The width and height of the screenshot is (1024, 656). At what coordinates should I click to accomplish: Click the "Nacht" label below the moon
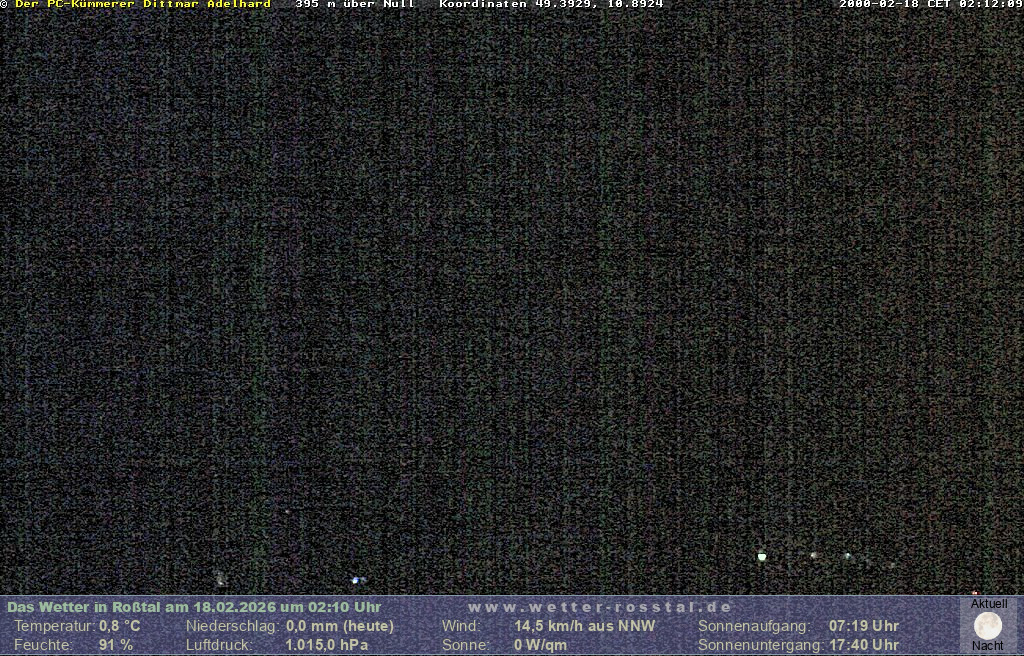tap(988, 646)
